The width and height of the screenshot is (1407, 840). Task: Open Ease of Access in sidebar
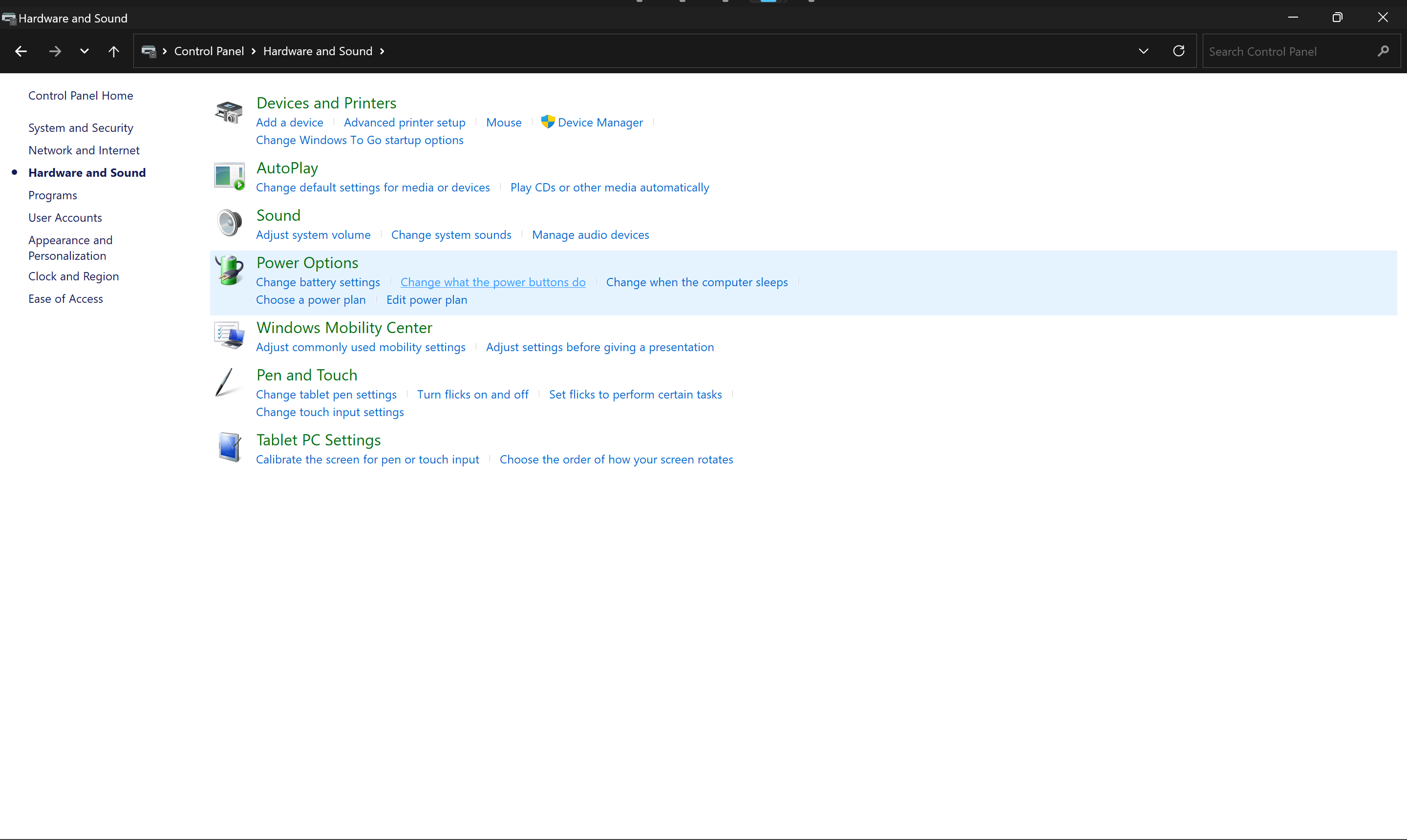click(x=65, y=299)
